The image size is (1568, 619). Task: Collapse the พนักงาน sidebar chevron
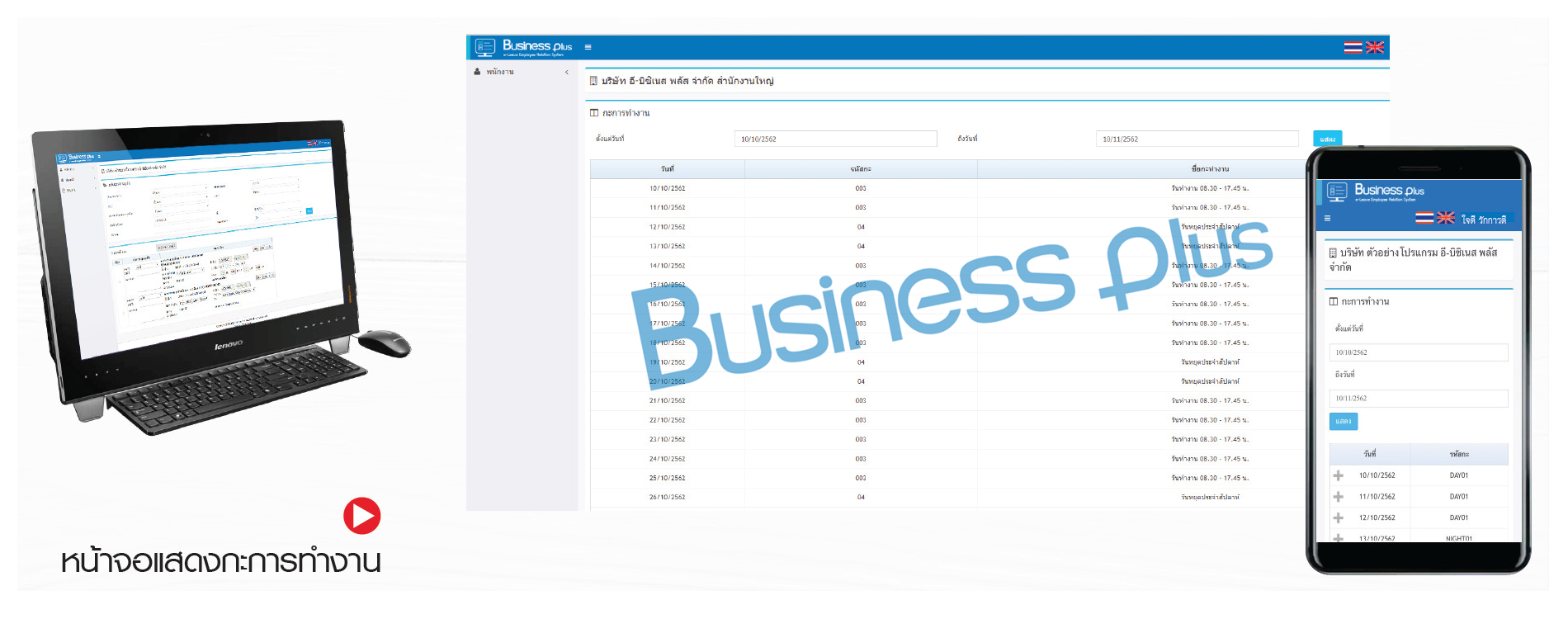pos(567,72)
